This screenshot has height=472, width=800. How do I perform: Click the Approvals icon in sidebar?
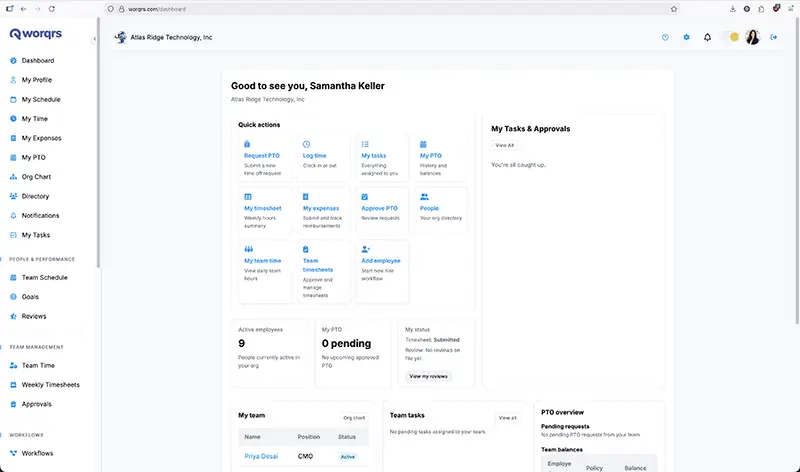pyautogui.click(x=13, y=405)
